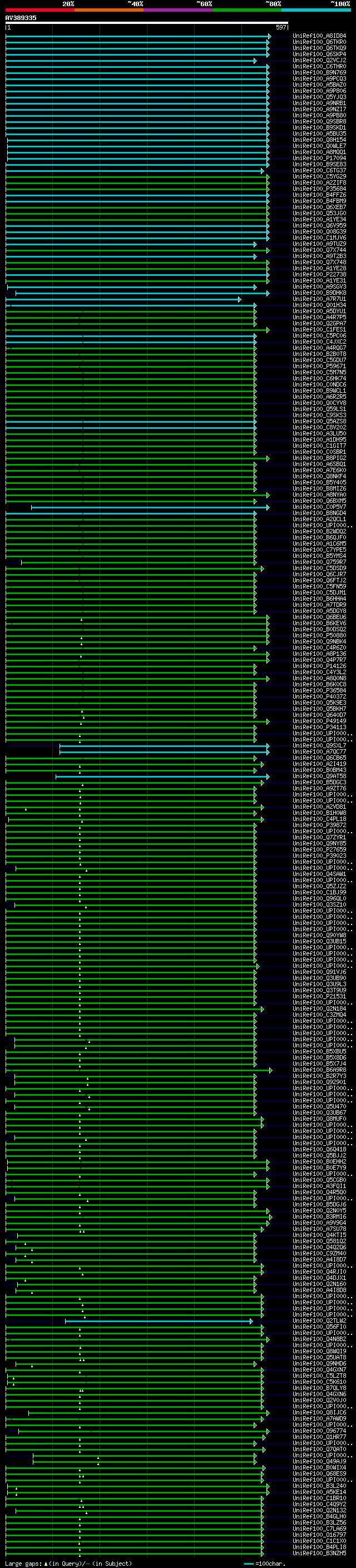Select the label UniRef100_O96774

pyautogui.click(x=319, y=1431)
